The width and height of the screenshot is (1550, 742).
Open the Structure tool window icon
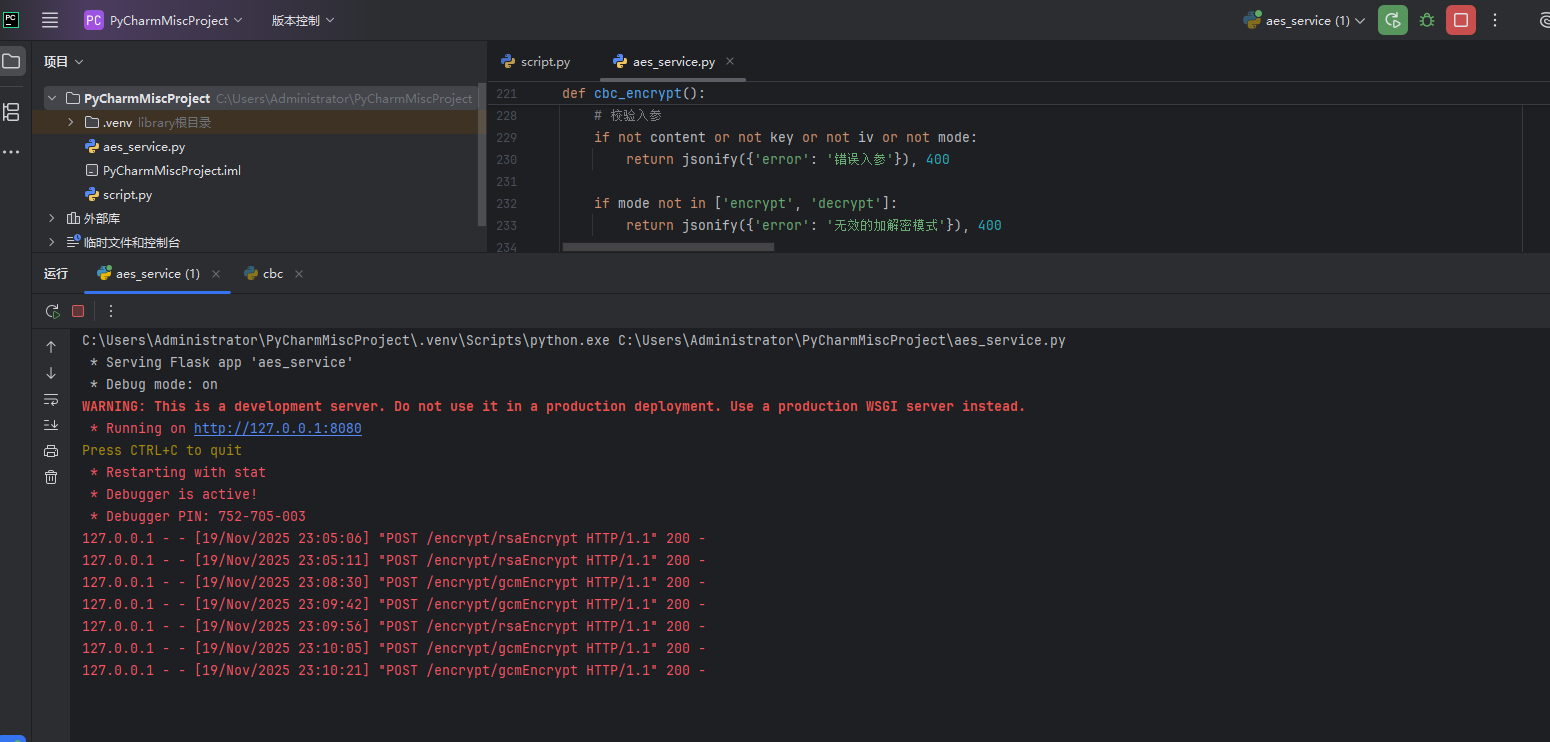point(11,111)
